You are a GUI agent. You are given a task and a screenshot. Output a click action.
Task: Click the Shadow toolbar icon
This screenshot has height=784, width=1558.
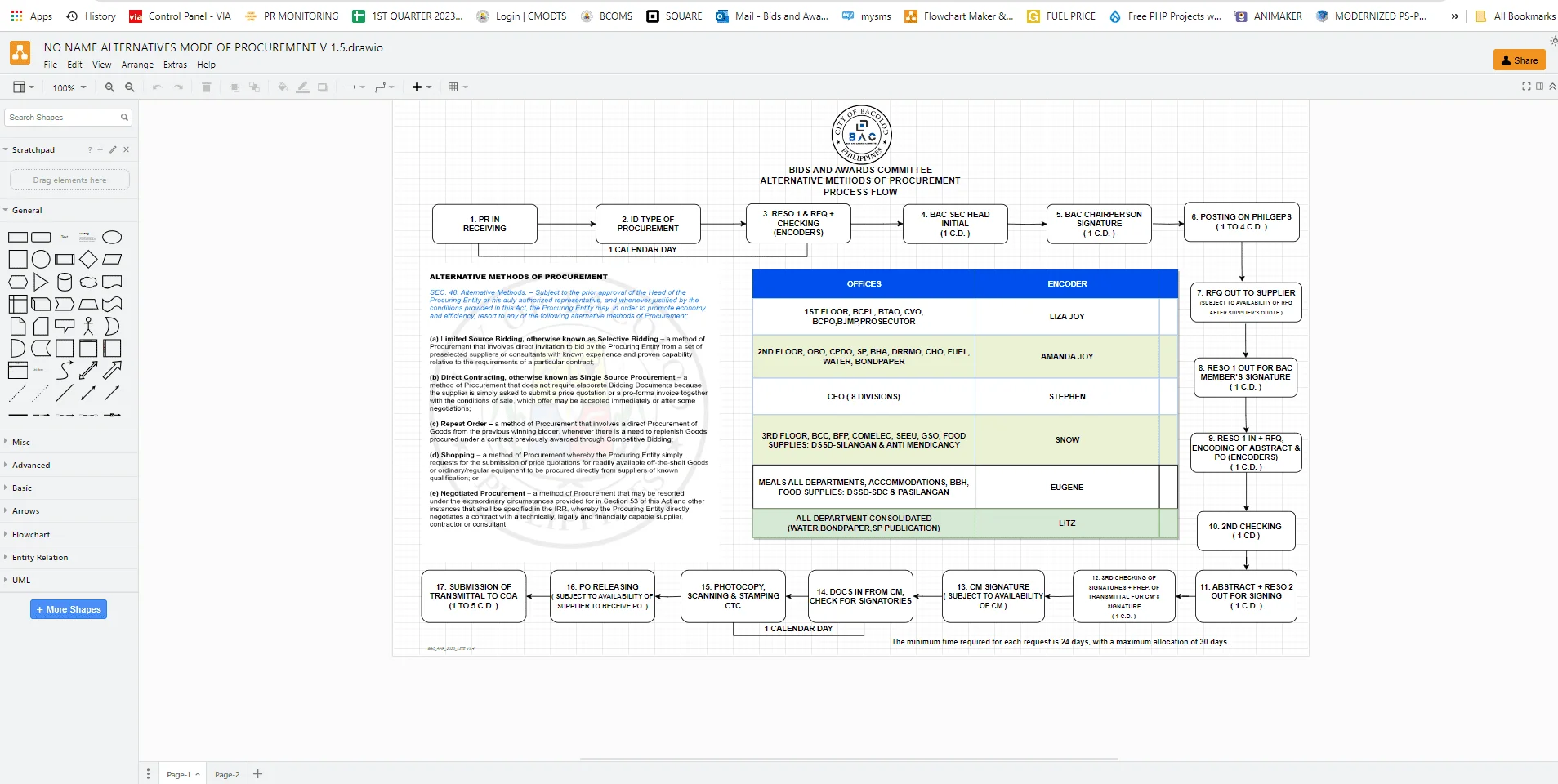coord(323,87)
